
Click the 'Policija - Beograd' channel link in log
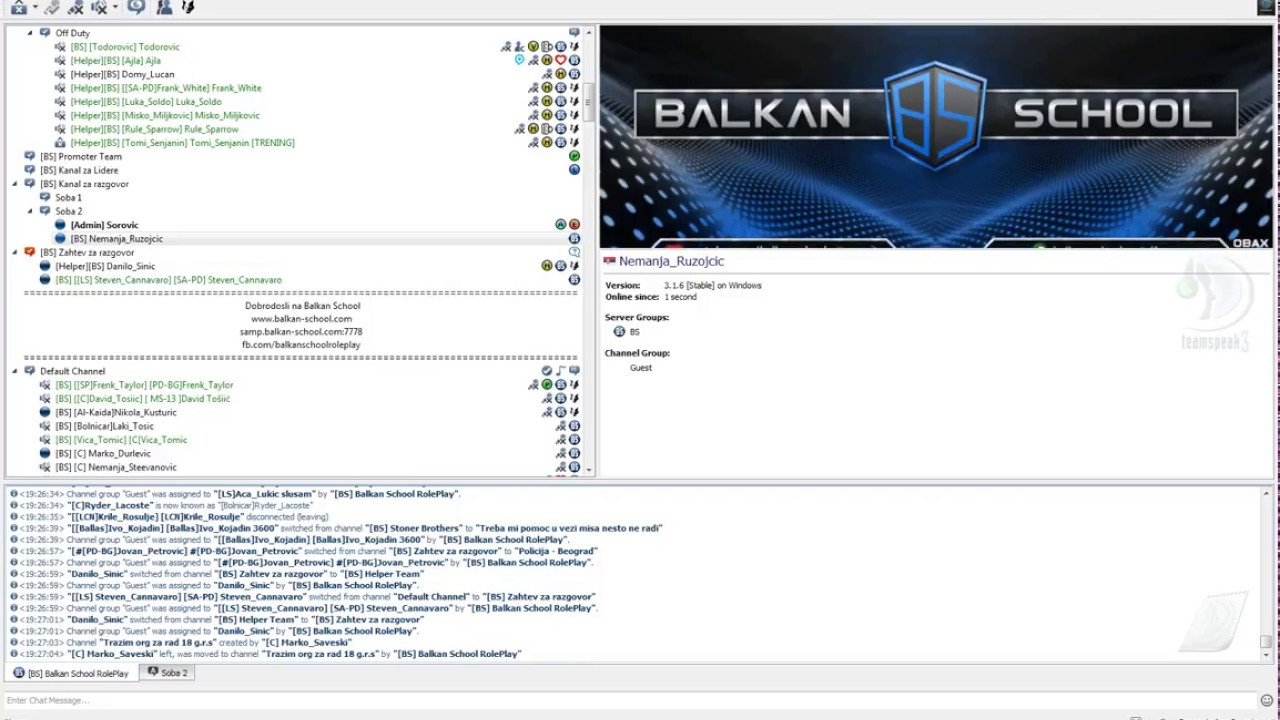click(557, 551)
